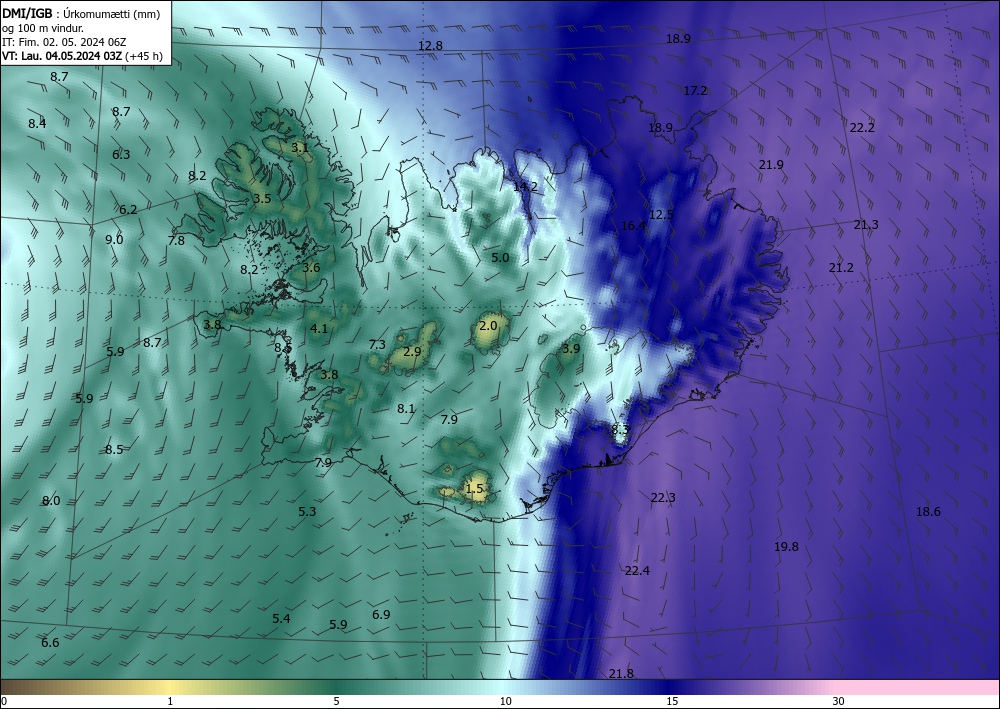Click the 8.0 value on the map
The height and width of the screenshot is (709, 1000).
[x=51, y=501]
